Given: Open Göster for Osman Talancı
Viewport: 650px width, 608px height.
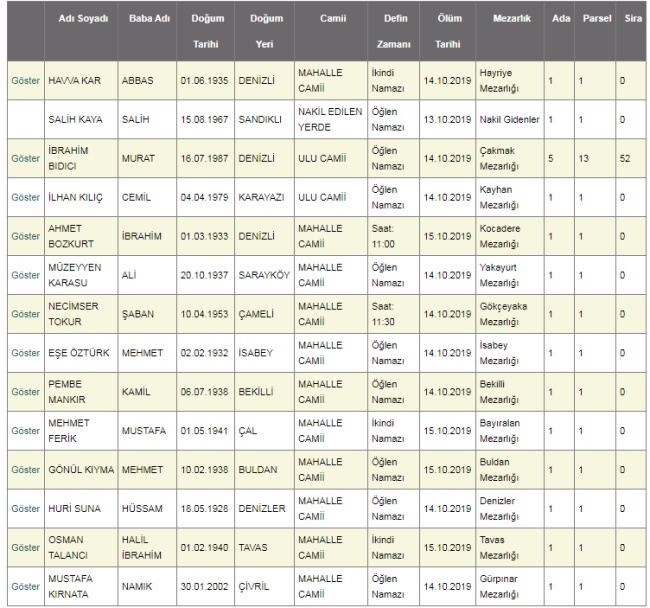Looking at the screenshot, I should click(25, 548).
